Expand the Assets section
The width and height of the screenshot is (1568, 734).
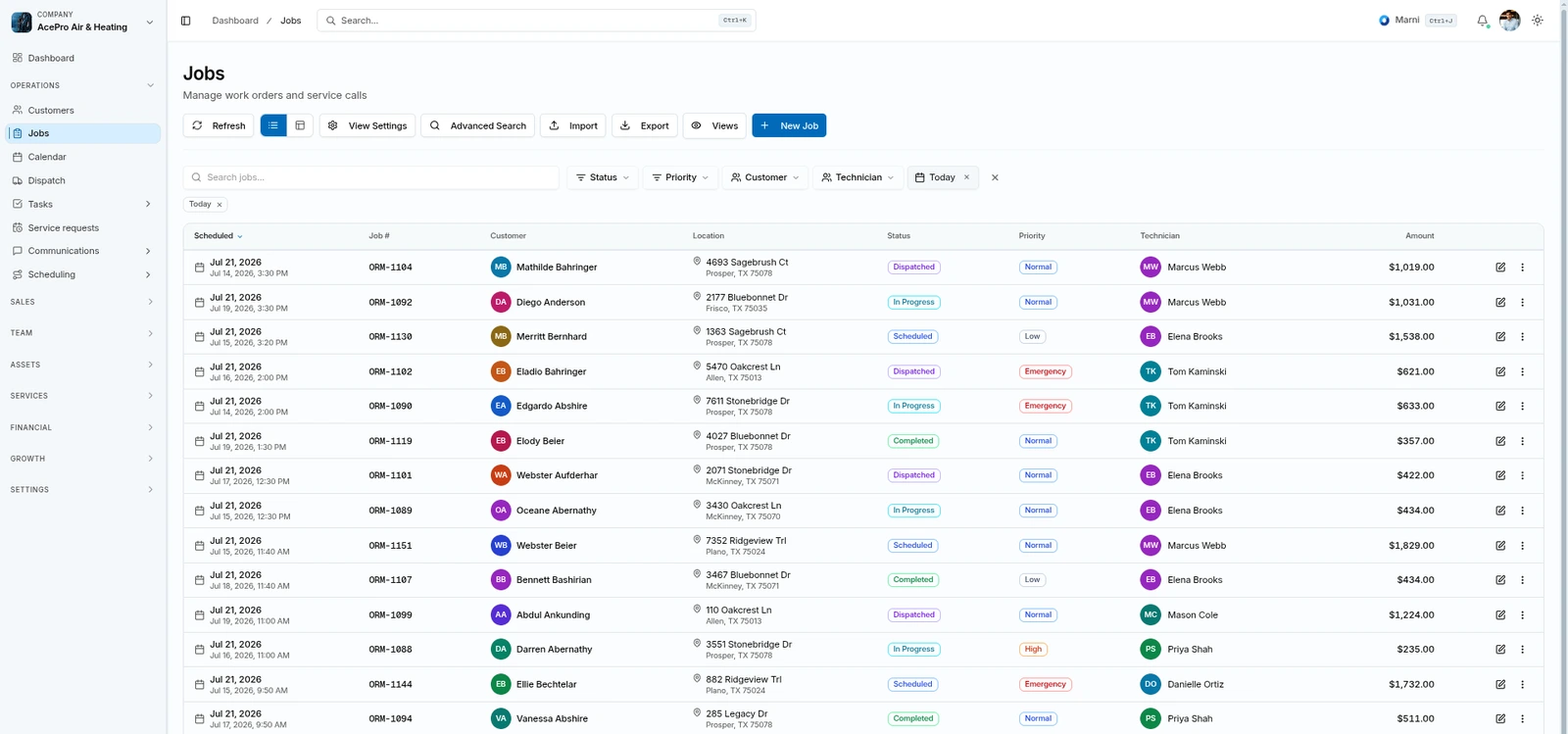click(82, 365)
